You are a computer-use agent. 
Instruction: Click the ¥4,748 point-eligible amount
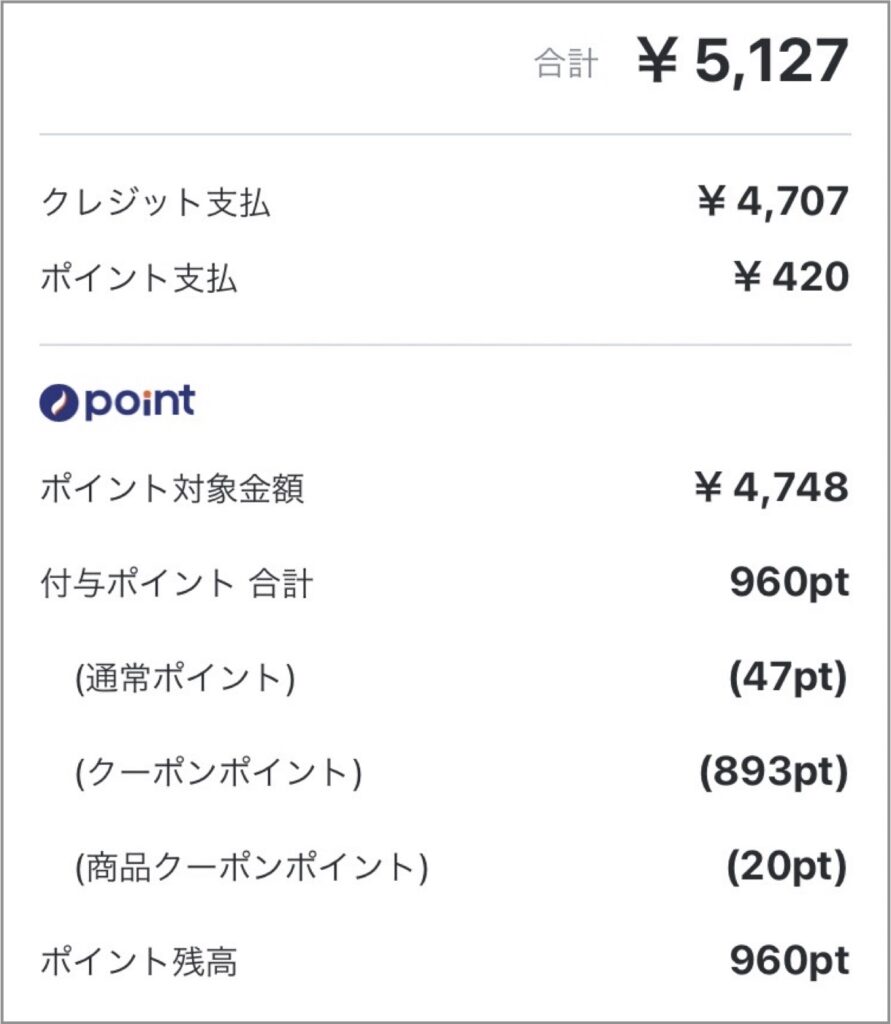(x=771, y=487)
